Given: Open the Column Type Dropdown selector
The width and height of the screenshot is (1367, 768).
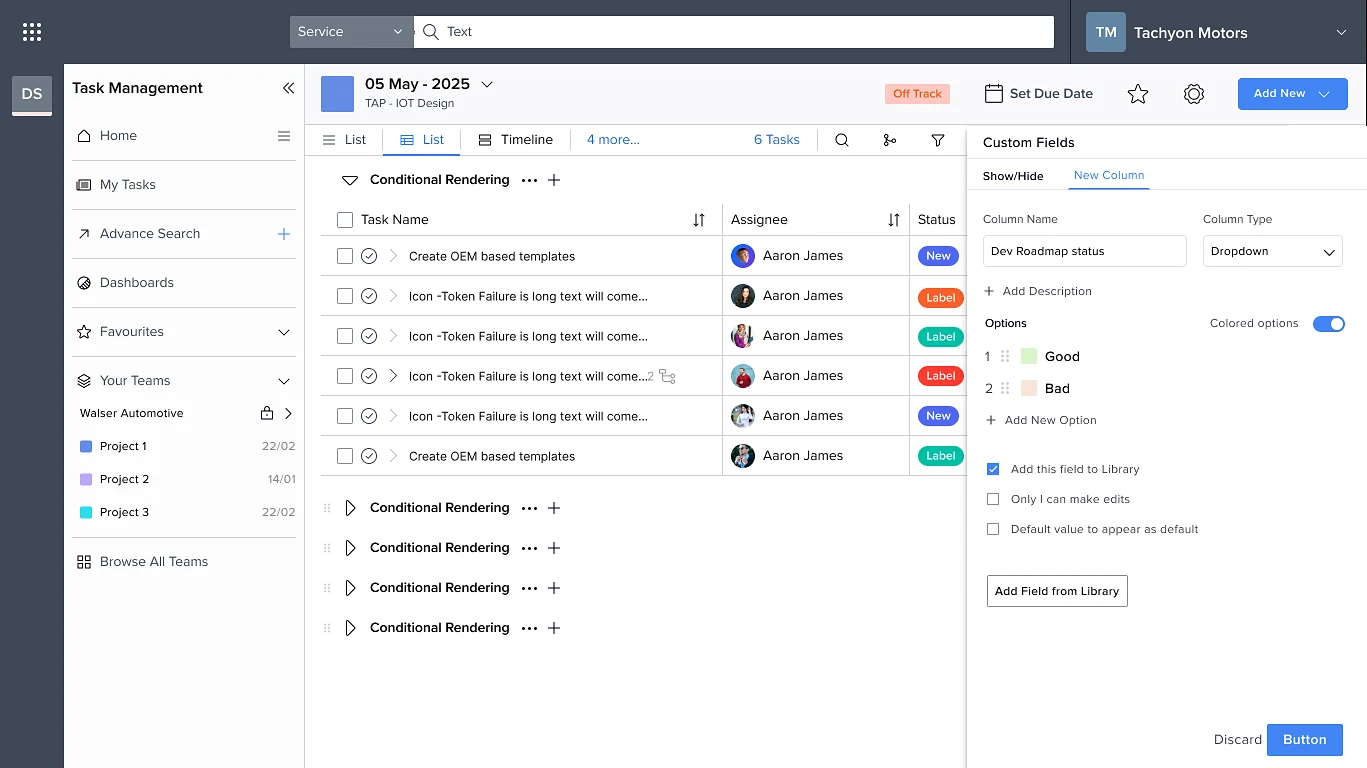Looking at the screenshot, I should (1273, 251).
